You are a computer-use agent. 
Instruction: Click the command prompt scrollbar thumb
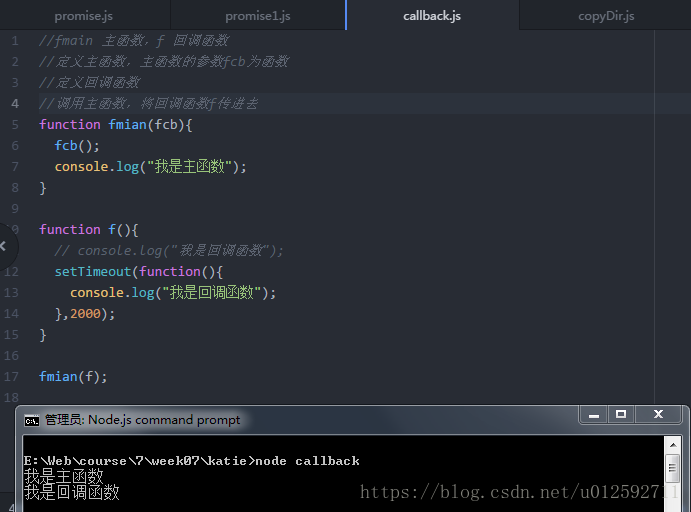[672, 468]
